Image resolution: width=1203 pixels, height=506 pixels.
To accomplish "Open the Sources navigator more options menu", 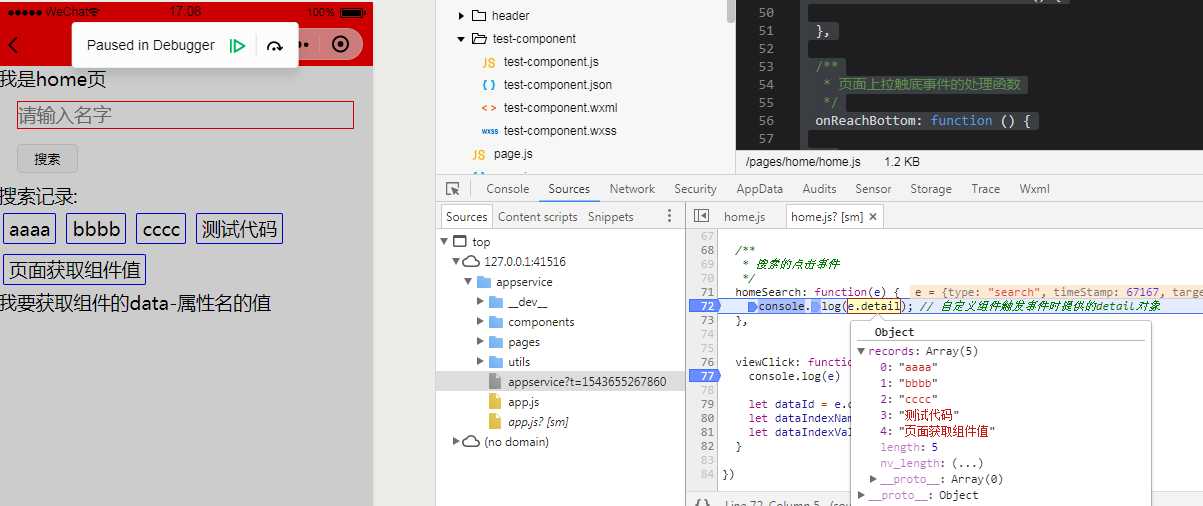I will (670, 216).
